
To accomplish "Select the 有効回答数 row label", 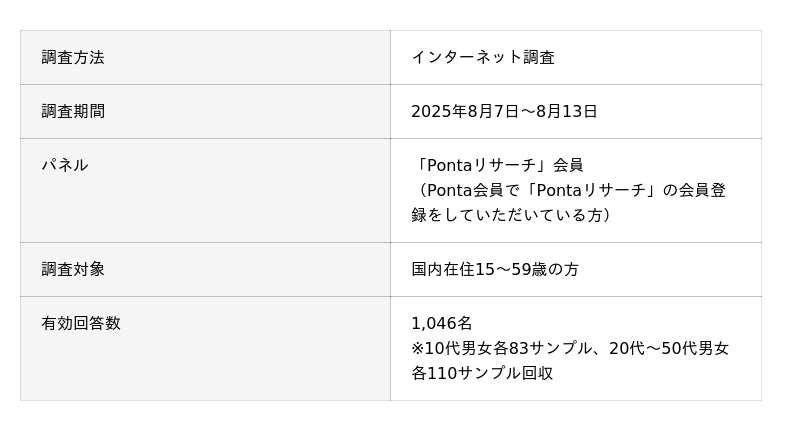I will (81, 324).
